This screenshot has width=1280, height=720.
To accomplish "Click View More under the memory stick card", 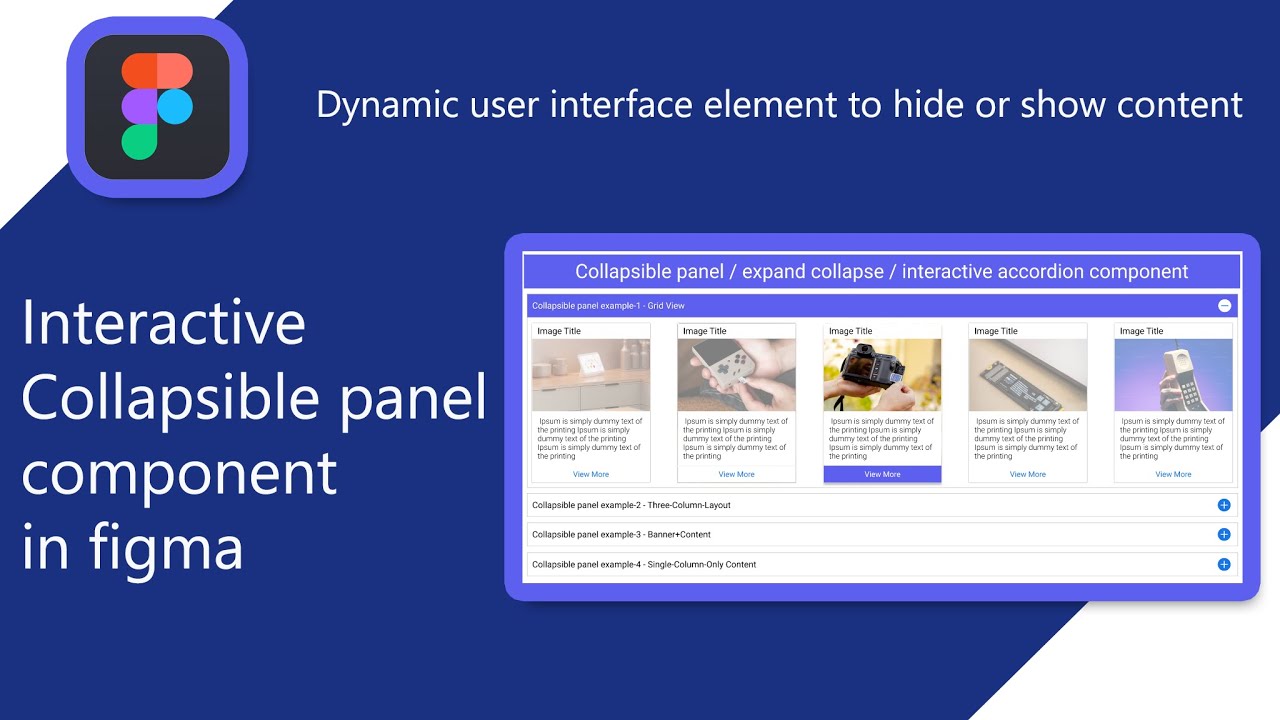I will click(1028, 474).
